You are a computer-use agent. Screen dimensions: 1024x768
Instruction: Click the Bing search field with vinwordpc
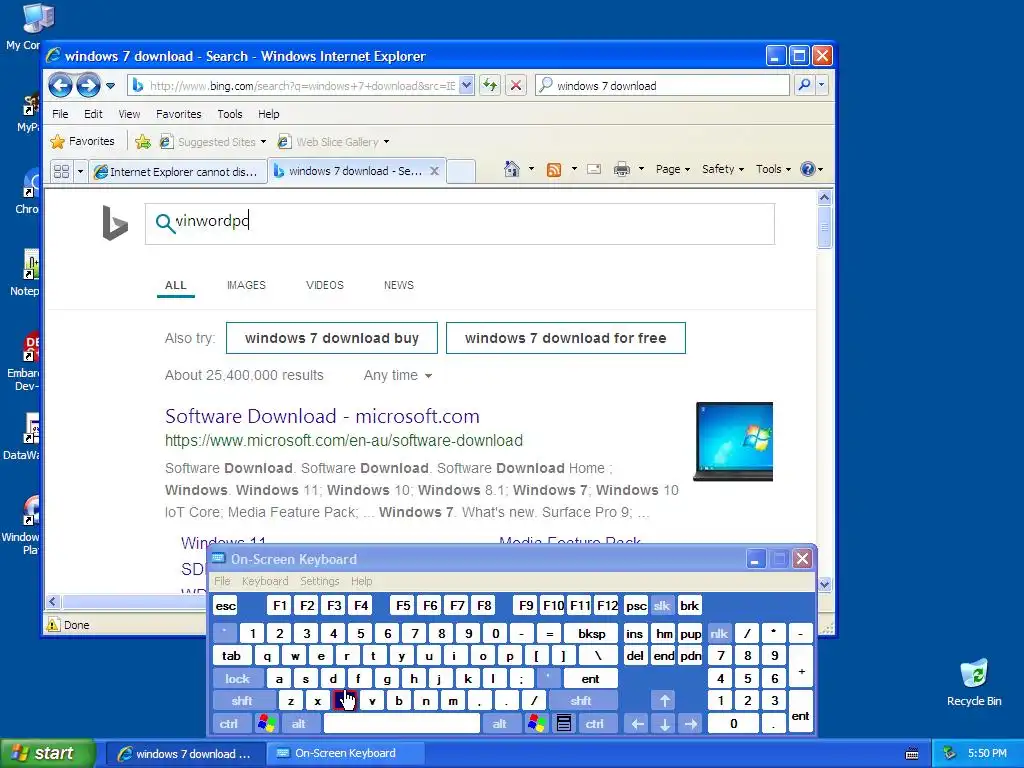pyautogui.click(x=460, y=224)
